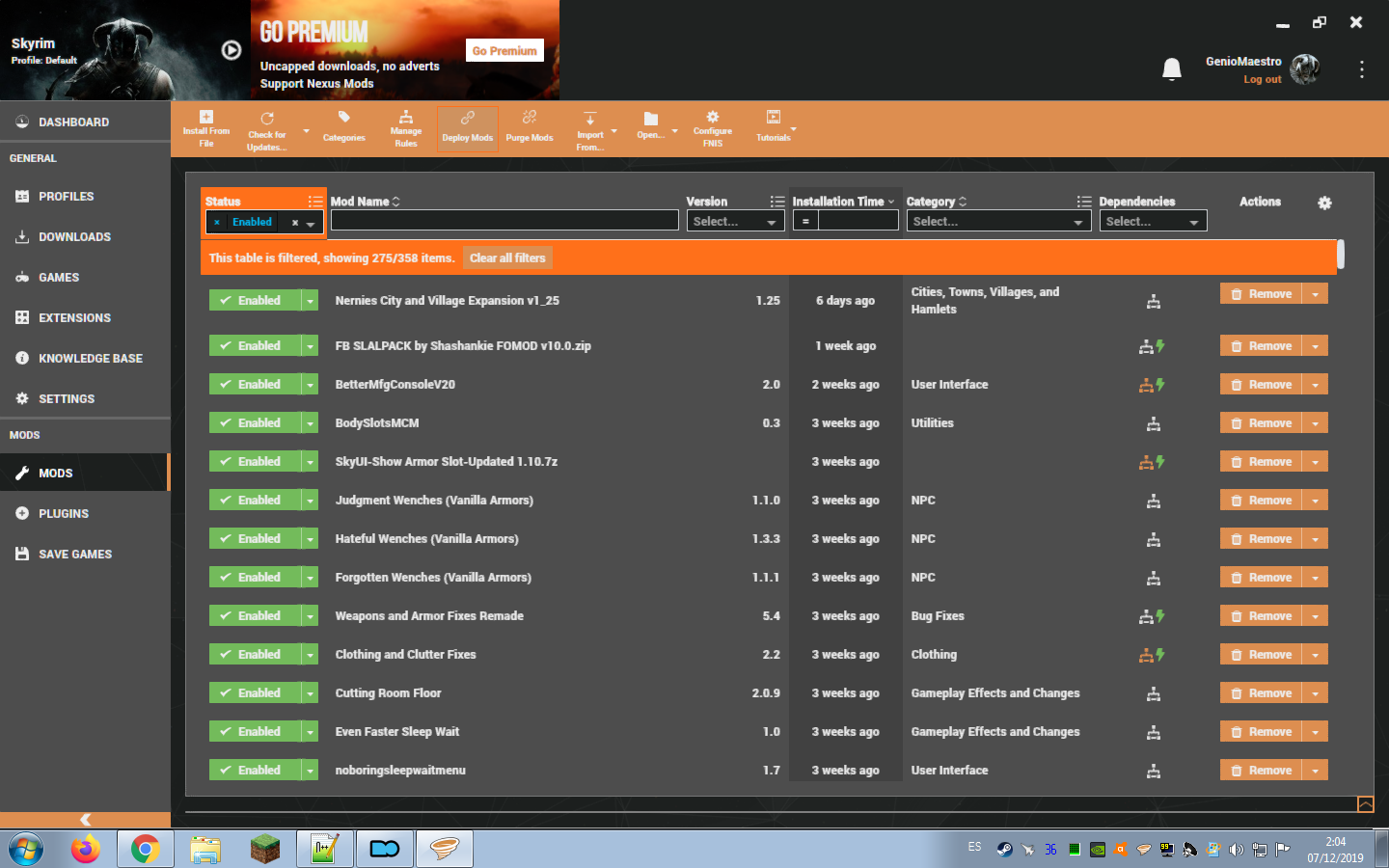Open Remove dropdown arrow for Hateful Wenches
The image size is (1389, 868).
click(1316, 539)
